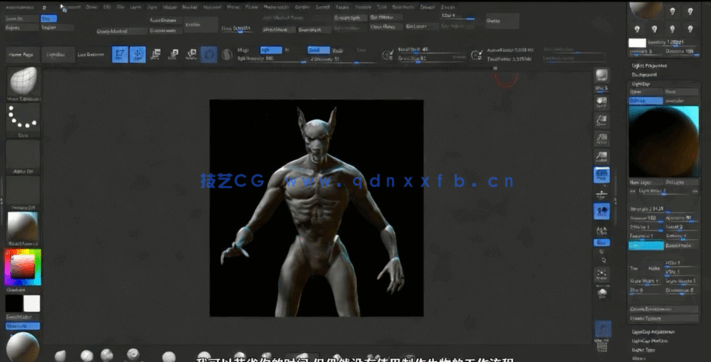The image size is (711, 362).
Task: Toggle Live Boolean in top shelf
Action: (91, 54)
